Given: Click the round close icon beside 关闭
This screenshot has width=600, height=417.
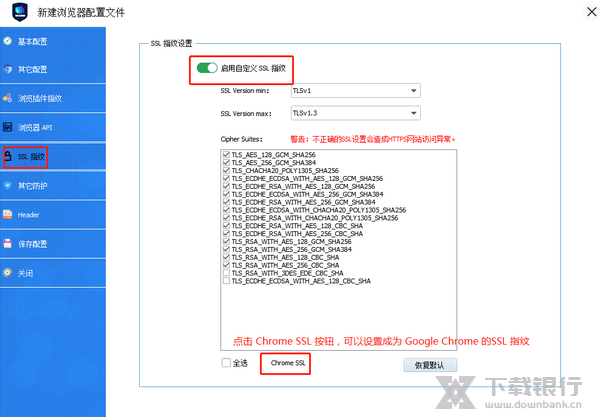Looking at the screenshot, I should click(8, 273).
